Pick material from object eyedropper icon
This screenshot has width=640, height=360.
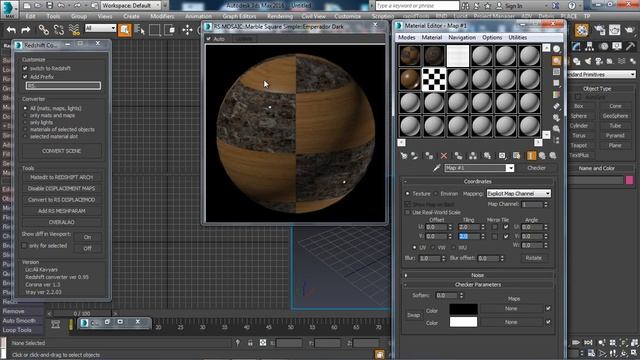click(436, 168)
